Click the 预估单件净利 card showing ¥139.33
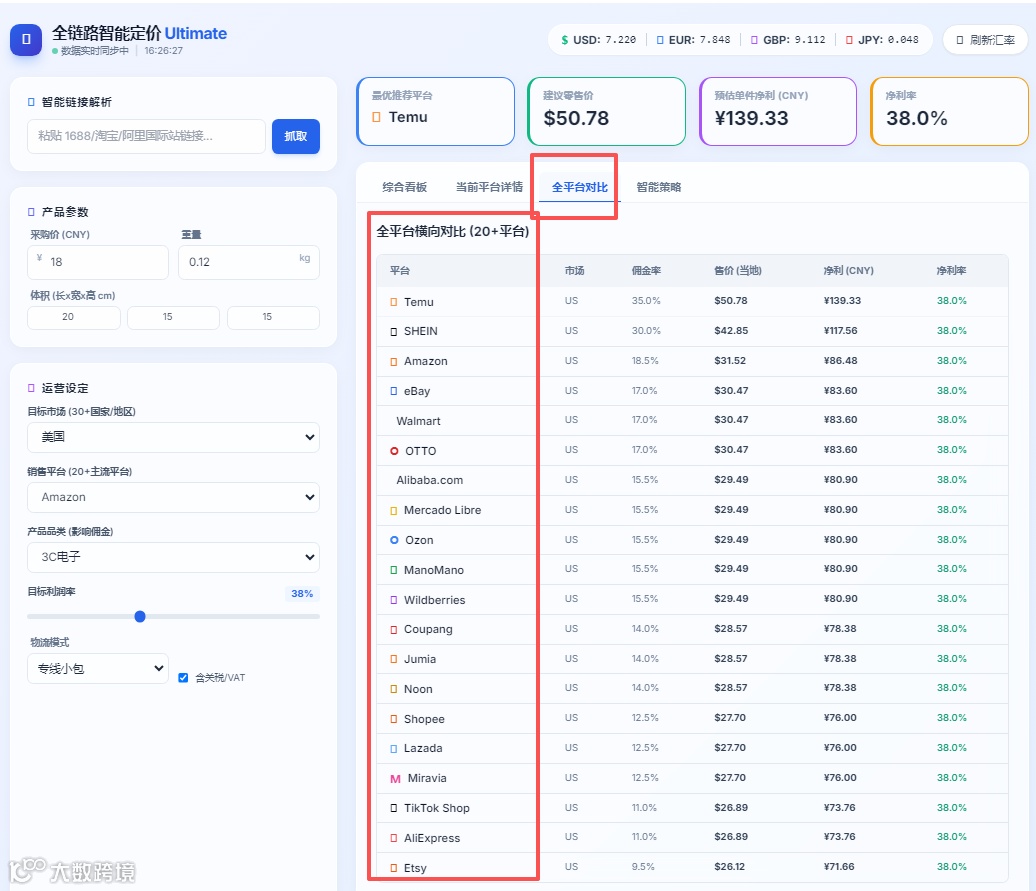Image resolution: width=1036 pixels, height=891 pixels. (778, 111)
